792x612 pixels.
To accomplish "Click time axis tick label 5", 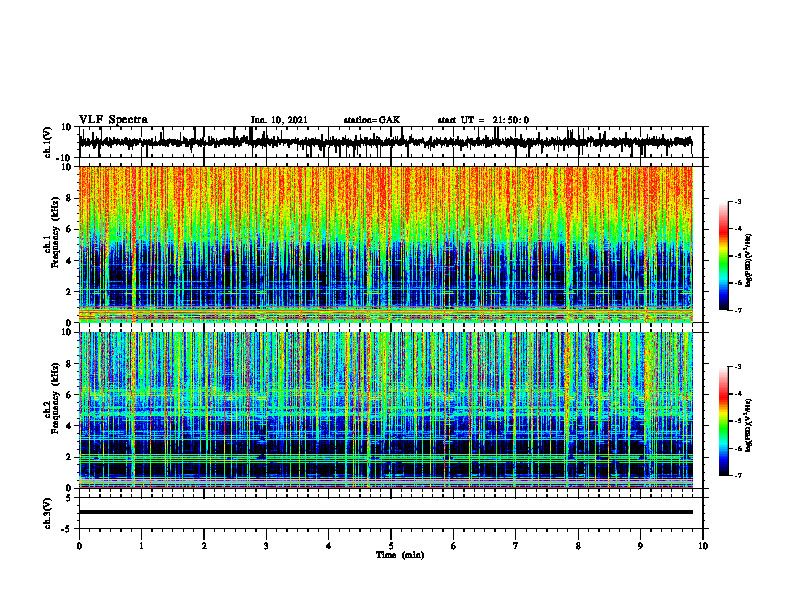I will click(391, 546).
